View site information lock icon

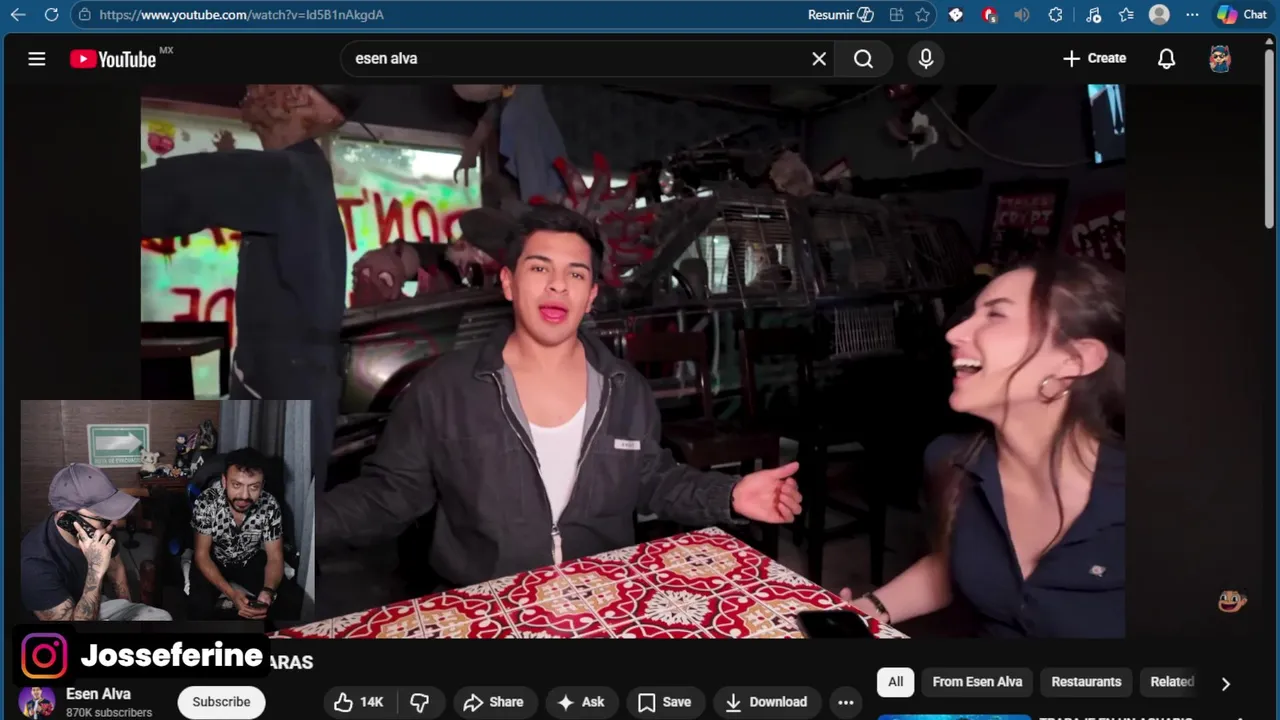coord(85,15)
